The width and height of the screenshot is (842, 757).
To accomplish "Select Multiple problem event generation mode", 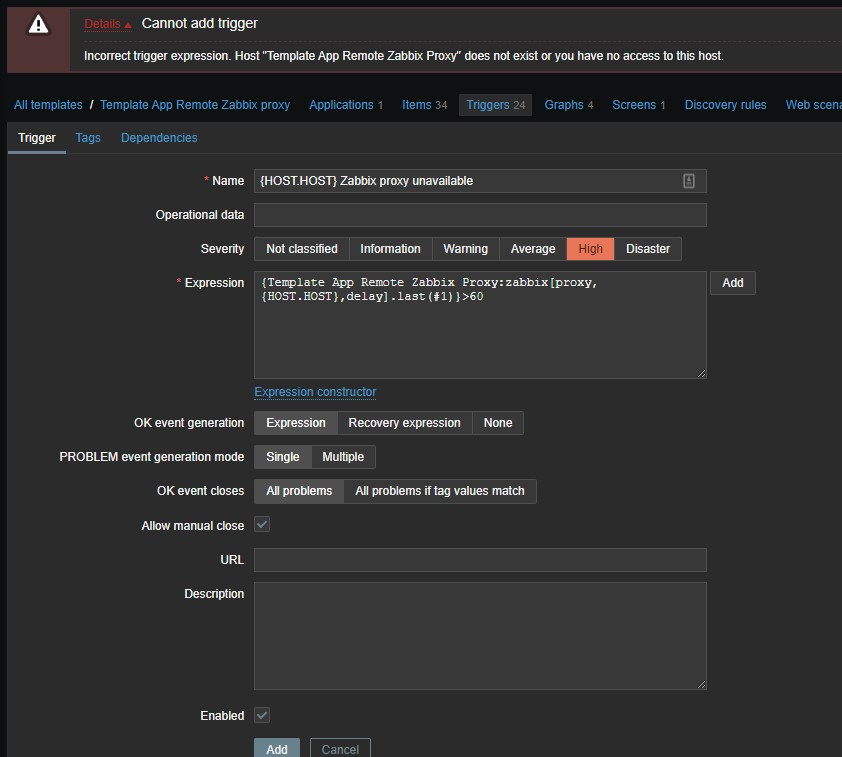I will click(x=343, y=457).
